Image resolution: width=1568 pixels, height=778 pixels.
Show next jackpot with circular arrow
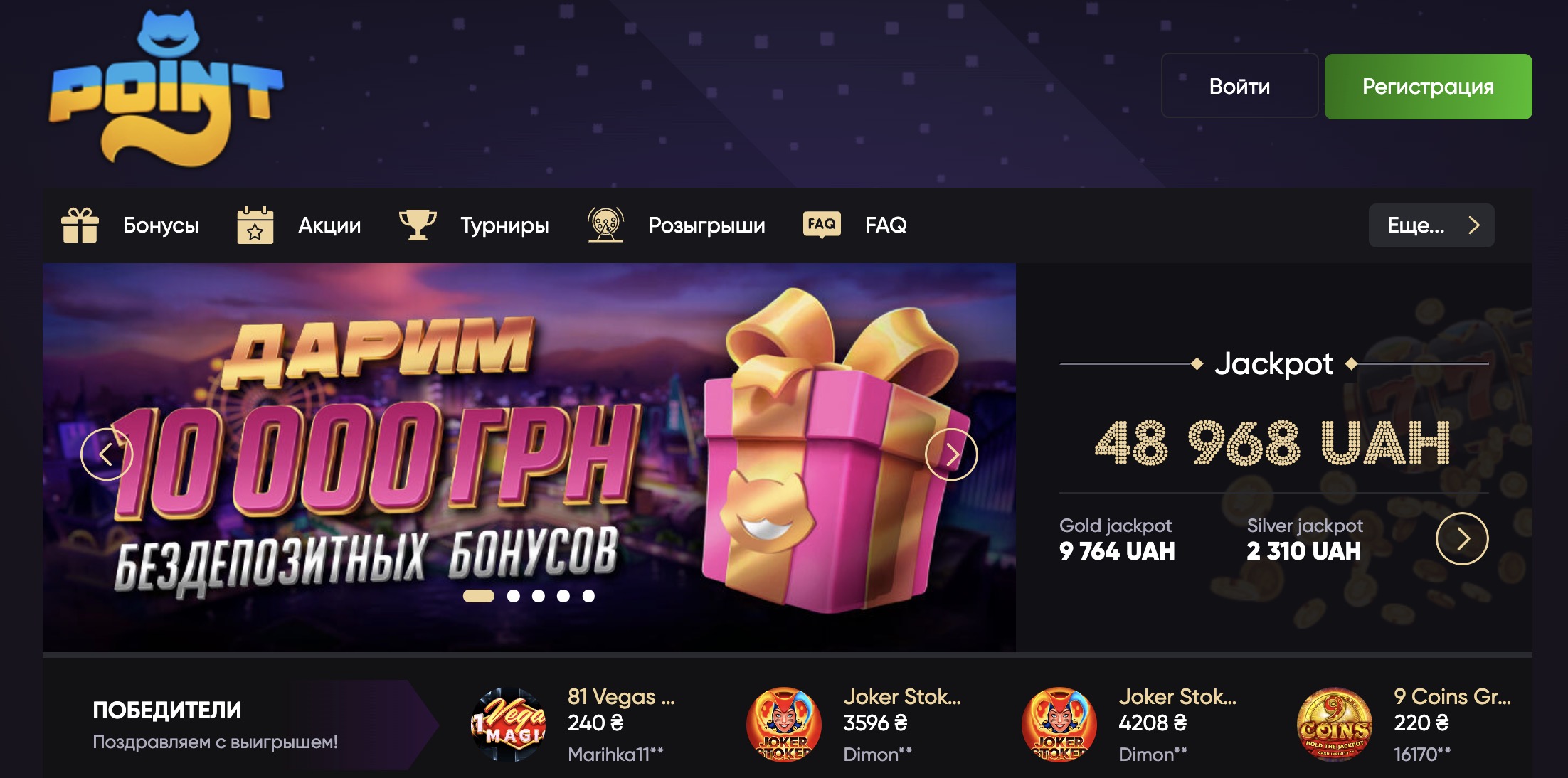pyautogui.click(x=1462, y=539)
